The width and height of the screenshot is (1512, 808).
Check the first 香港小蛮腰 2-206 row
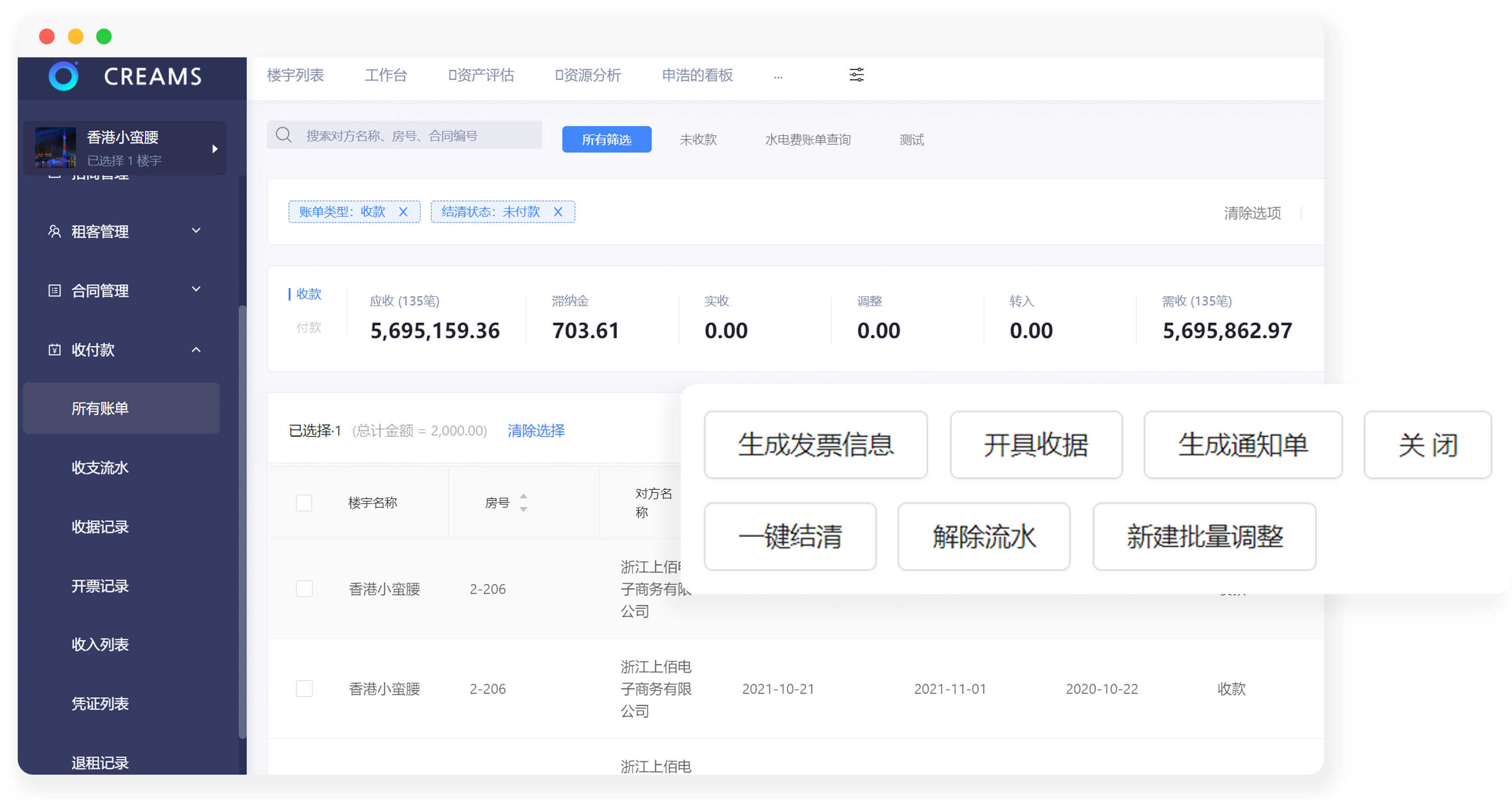pos(304,588)
